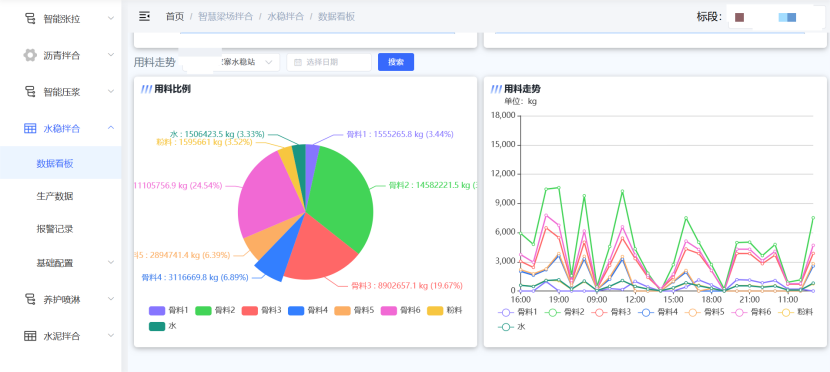This screenshot has width=830, height=372.
Task: Click the 水稳拌合 table icon
Action: pos(30,128)
